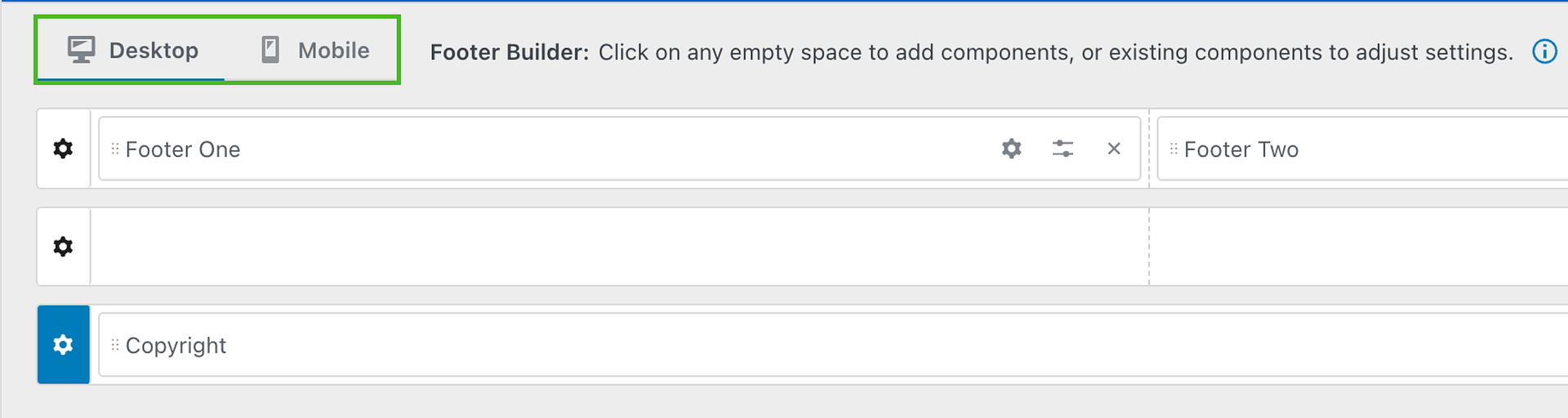
Task: Switch to the Desktop tab
Action: [x=153, y=51]
